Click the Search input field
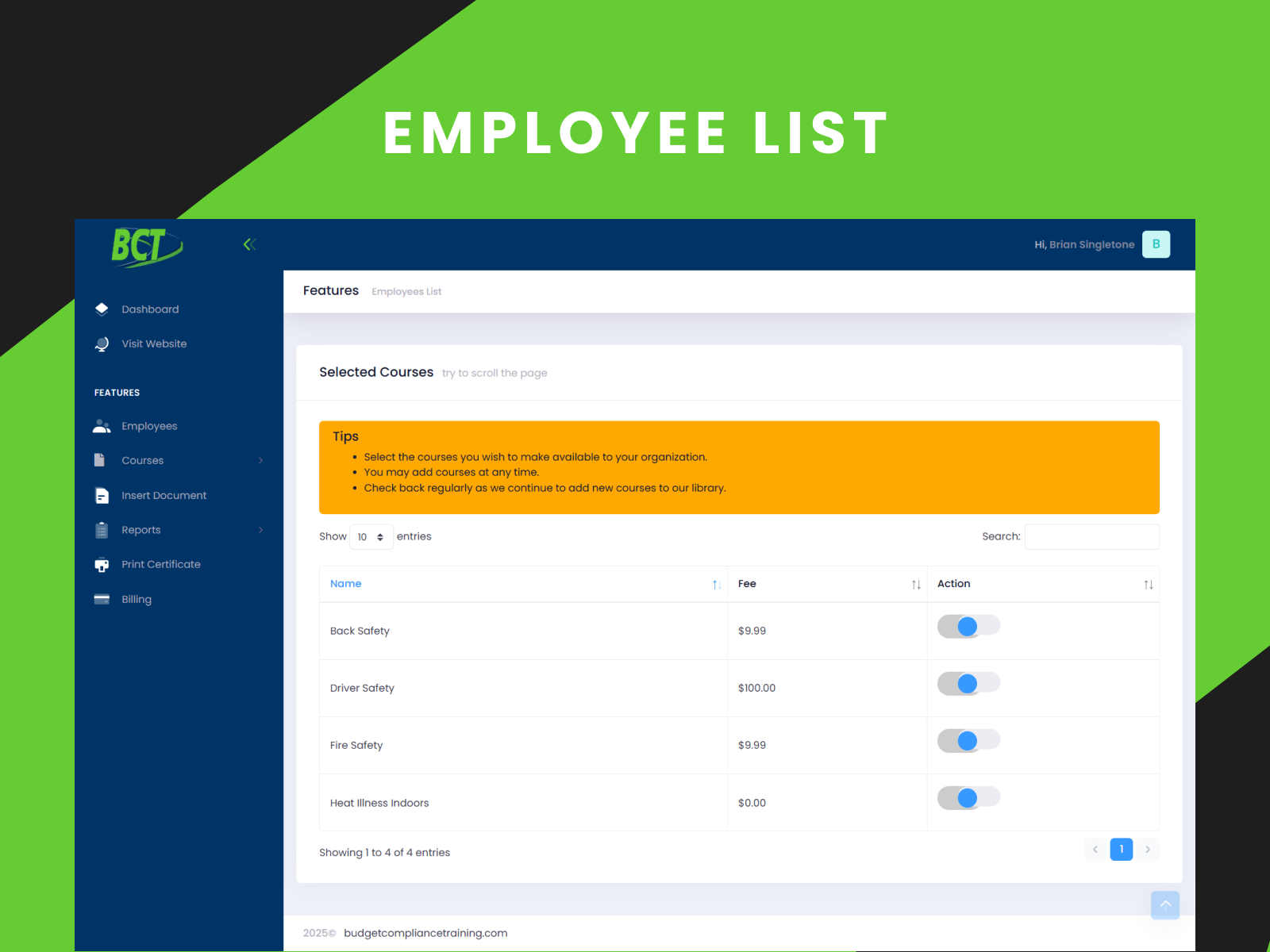 1091,537
